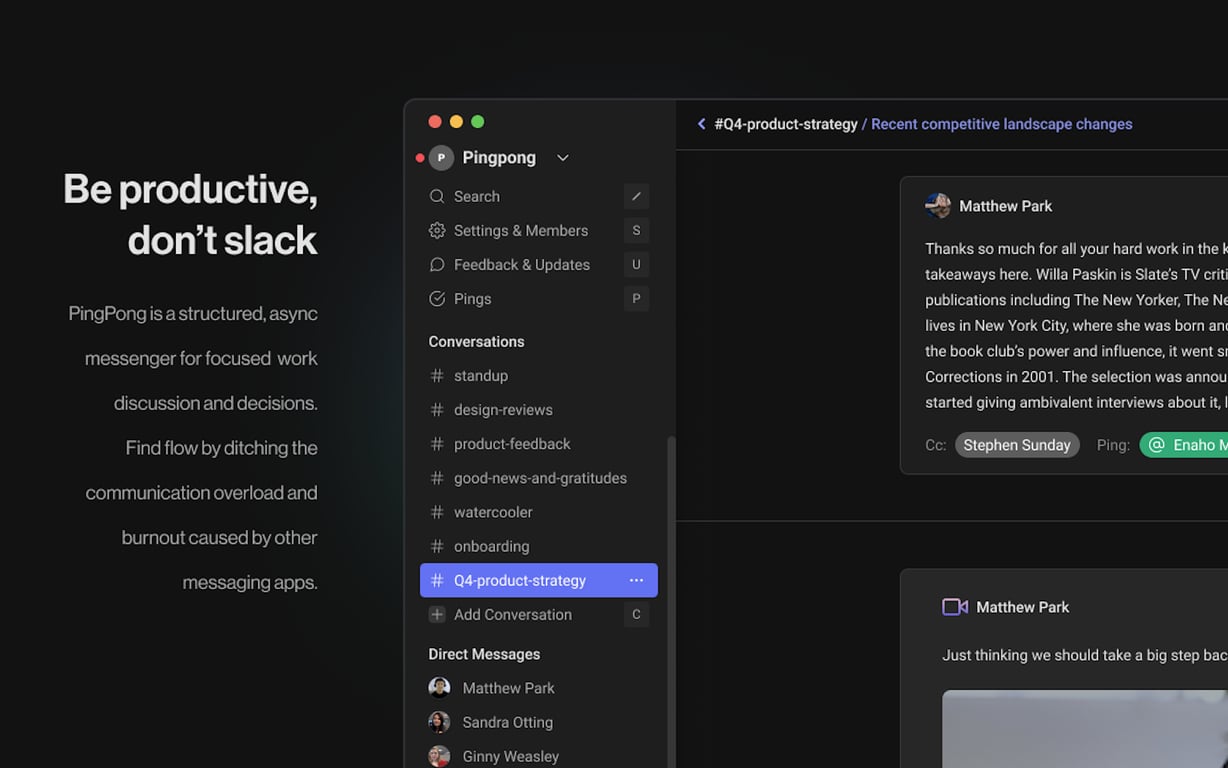
Task: Open the watercooler conversation
Action: pyautogui.click(x=538, y=512)
